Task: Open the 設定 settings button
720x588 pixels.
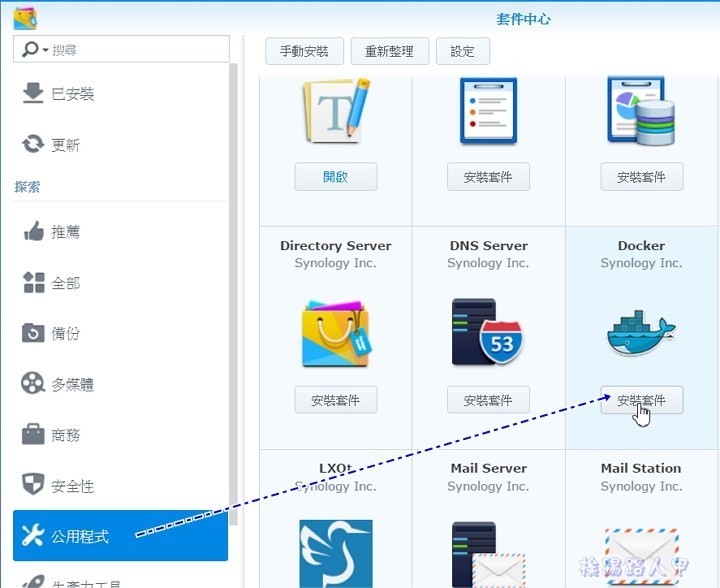Action: (x=463, y=51)
